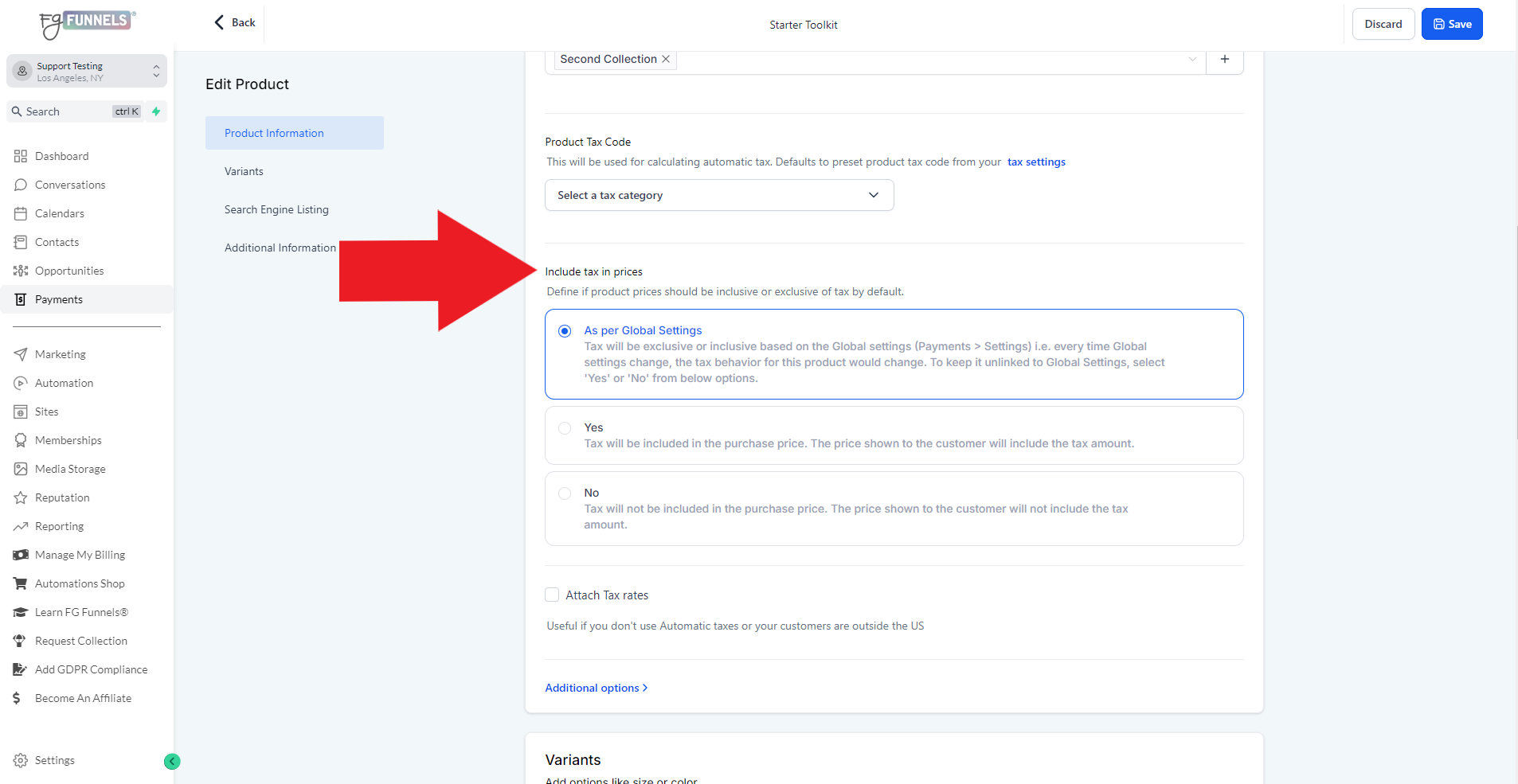Click the Manage My Billing cash icon

[x=21, y=555]
